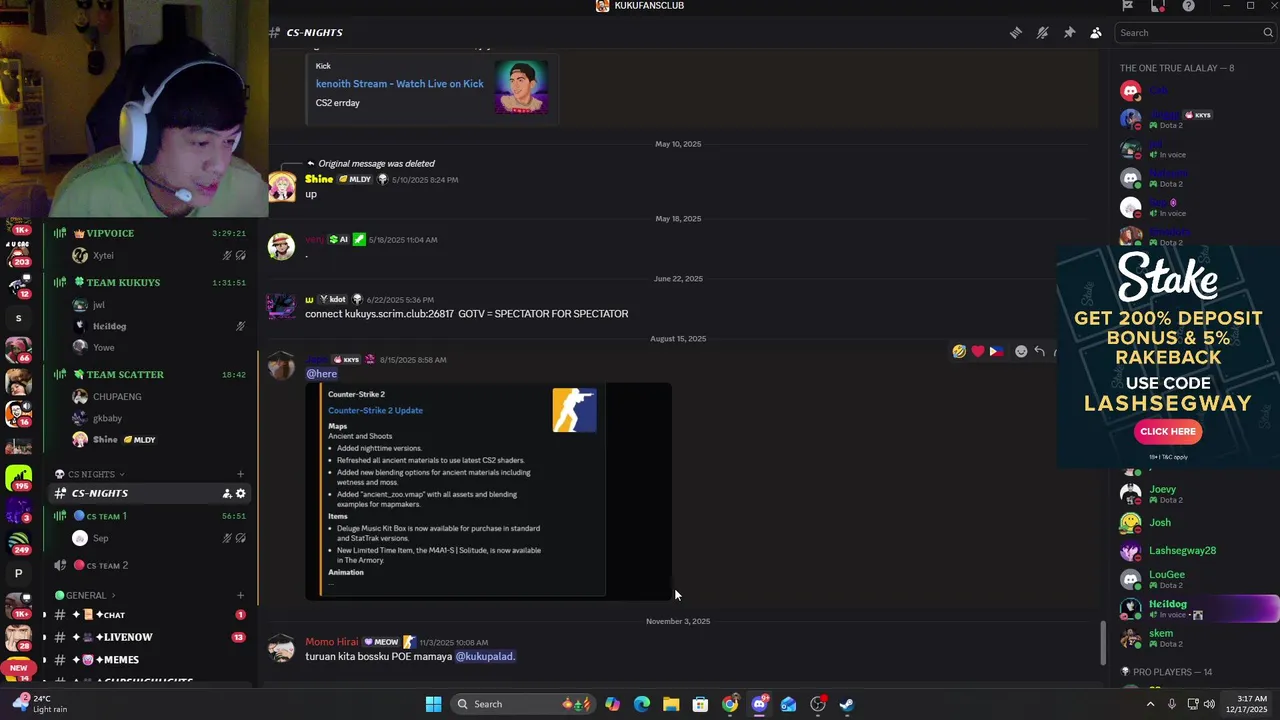This screenshot has width=1280, height=720.
Task: Create channel plus icon beside GENERAL
Action: [240, 595]
